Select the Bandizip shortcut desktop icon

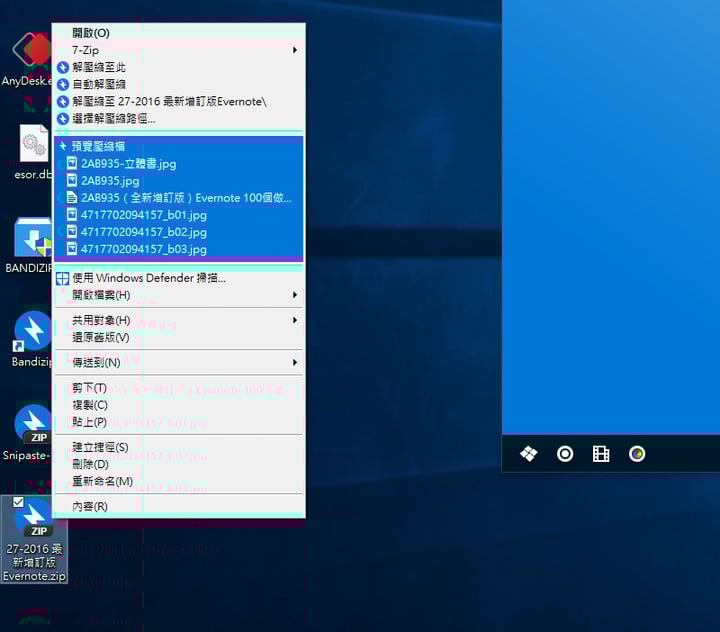[x=32, y=330]
